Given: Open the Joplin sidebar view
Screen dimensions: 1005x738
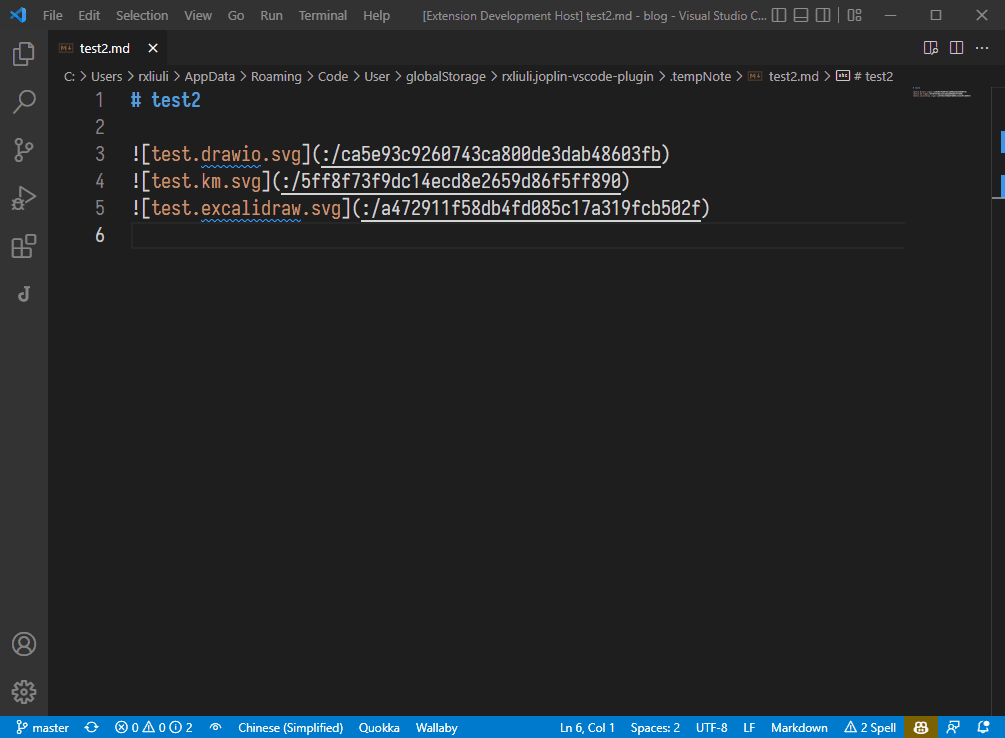Looking at the screenshot, I should click(x=24, y=294).
